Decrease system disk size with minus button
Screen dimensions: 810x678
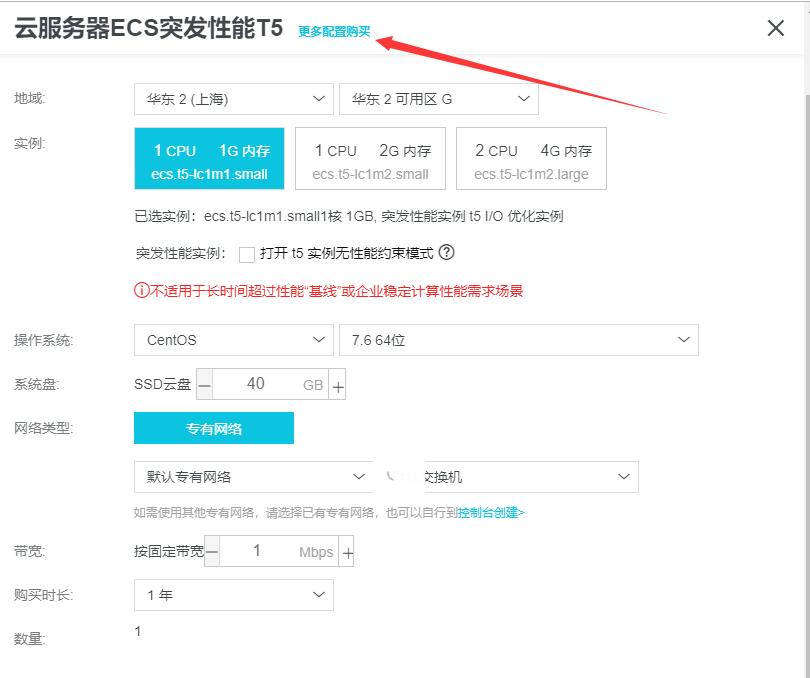pos(205,384)
